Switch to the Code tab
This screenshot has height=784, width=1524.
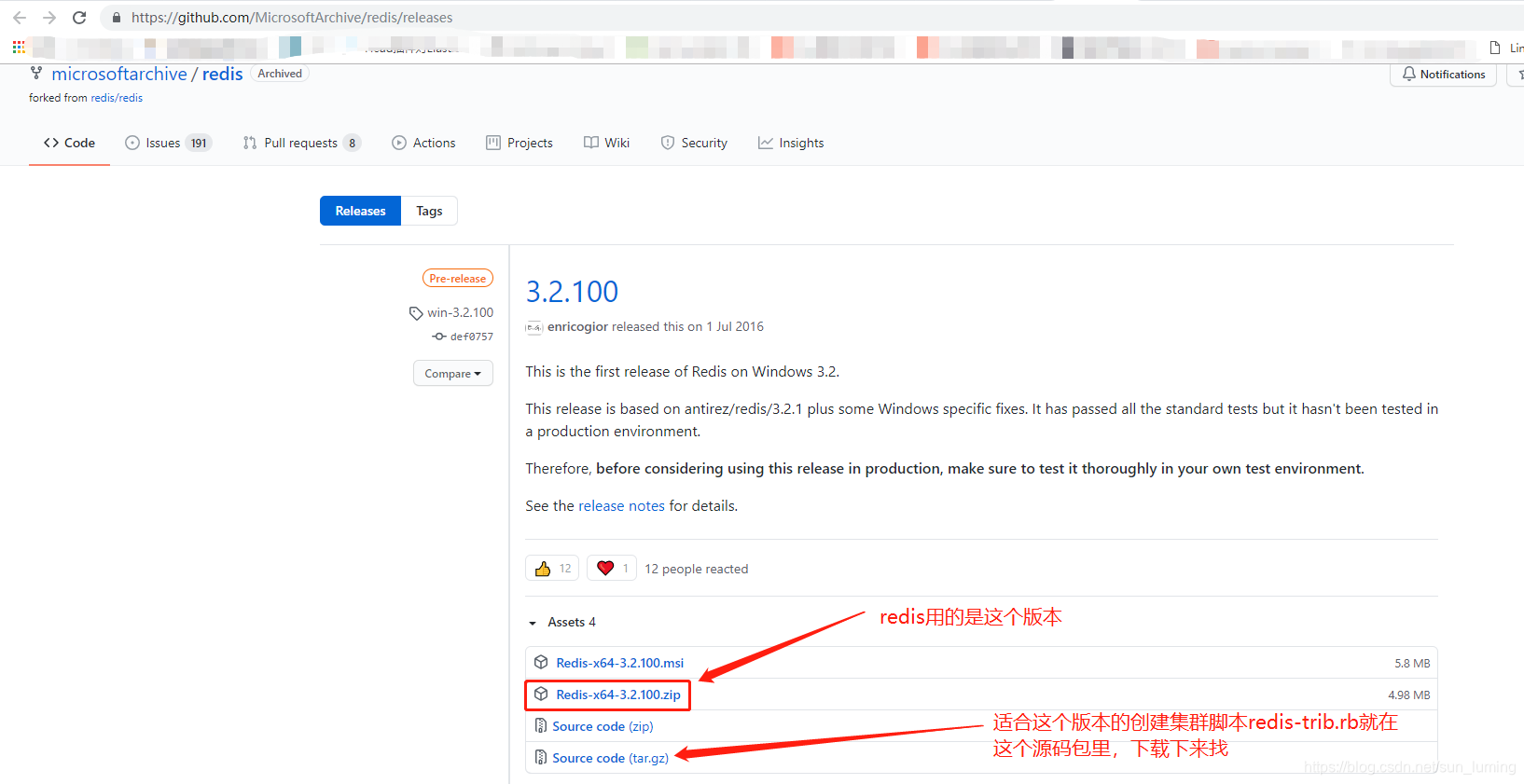click(x=69, y=143)
